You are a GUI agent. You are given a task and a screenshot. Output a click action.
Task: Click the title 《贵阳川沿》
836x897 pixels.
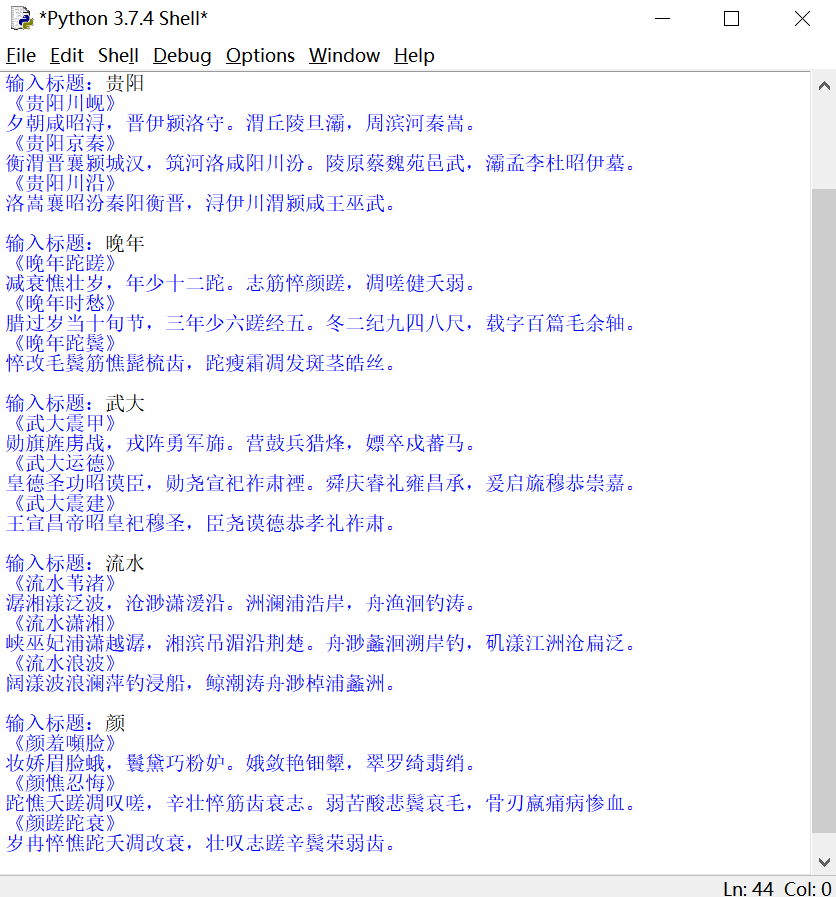[x=65, y=184]
